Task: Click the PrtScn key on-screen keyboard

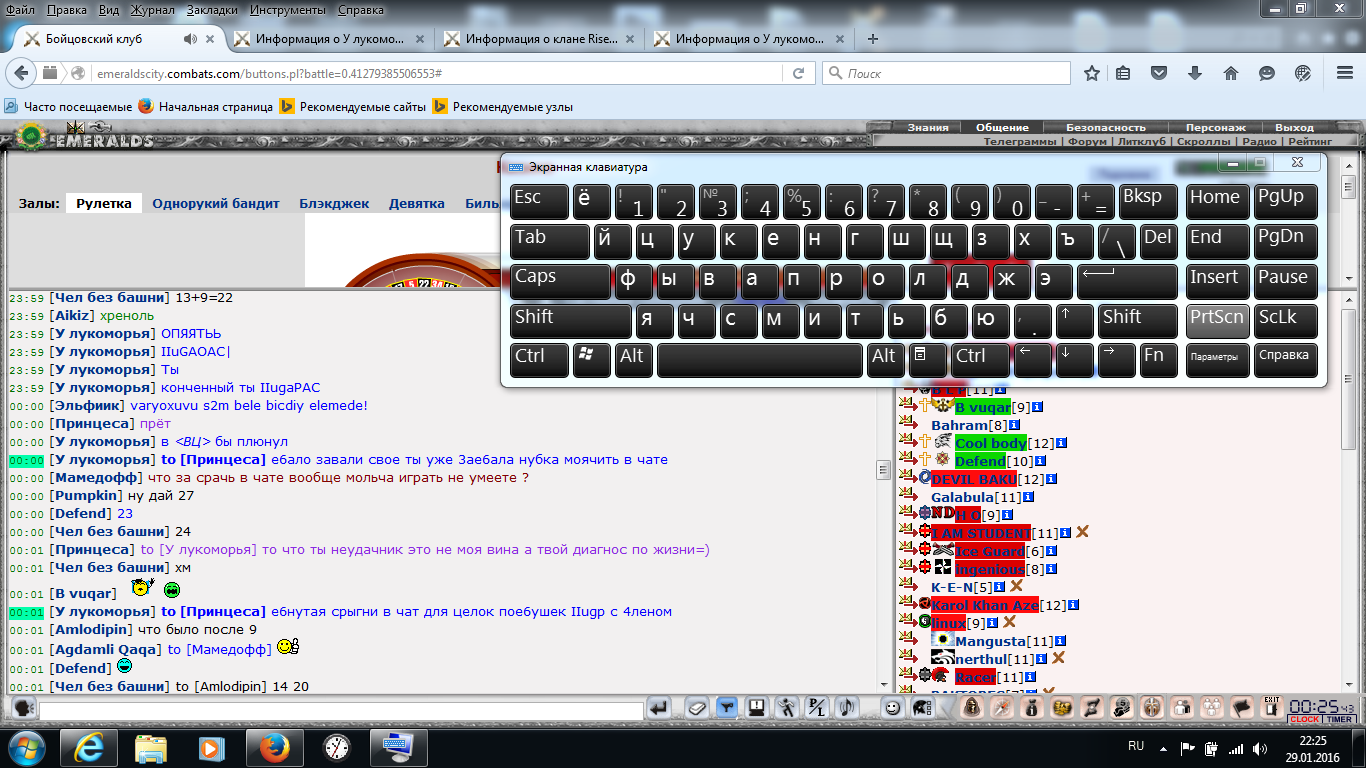Action: pos(1217,320)
